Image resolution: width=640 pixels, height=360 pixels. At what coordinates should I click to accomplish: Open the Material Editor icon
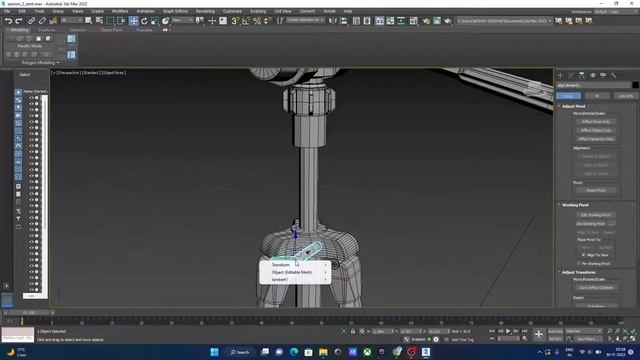(x=413, y=21)
